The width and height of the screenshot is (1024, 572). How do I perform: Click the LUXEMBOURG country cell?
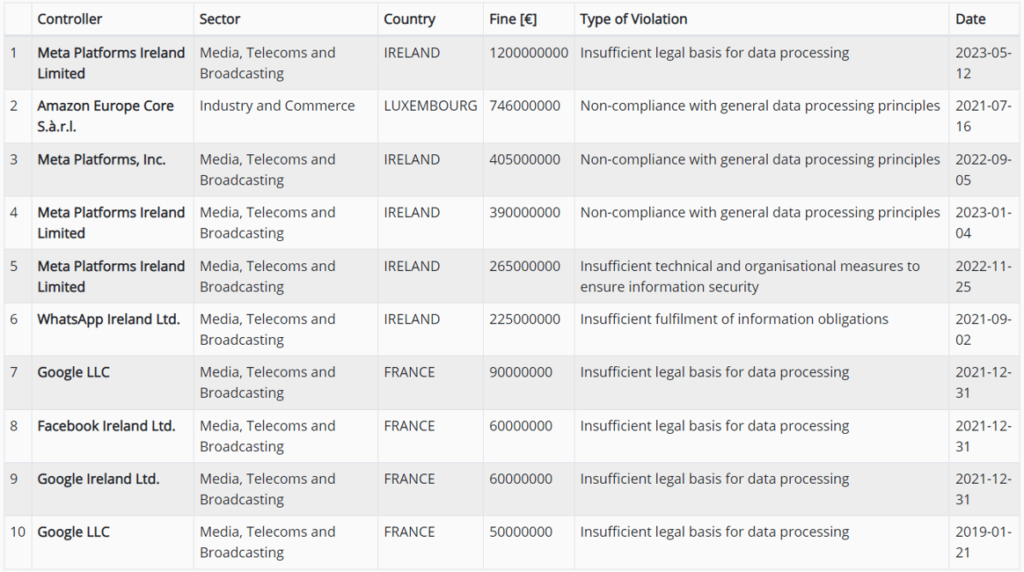pos(430,106)
